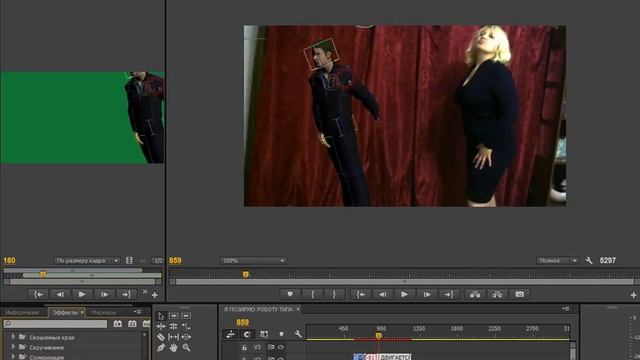
Task: Expand 'Скручивание' effects folder
Action: point(13,347)
